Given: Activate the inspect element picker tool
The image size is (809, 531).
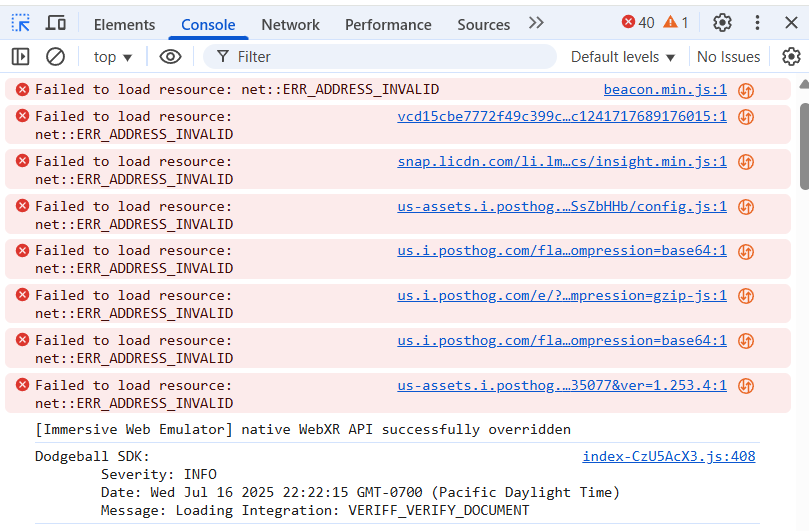Looking at the screenshot, I should tap(21, 23).
